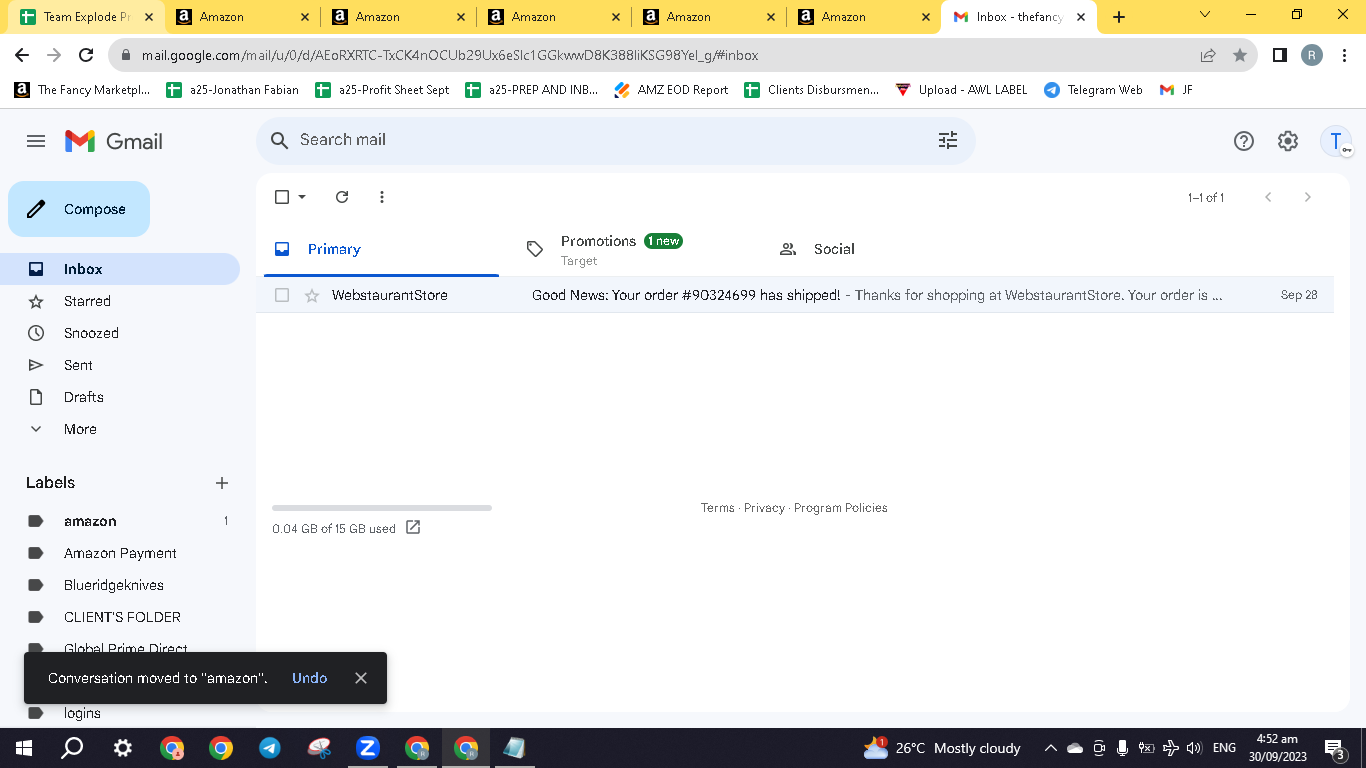Open the Terms link

coord(718,508)
